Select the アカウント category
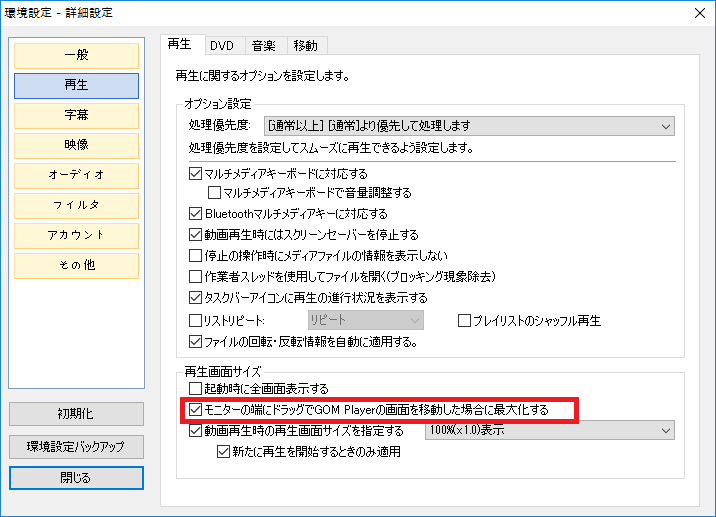This screenshot has width=716, height=517. 76,235
